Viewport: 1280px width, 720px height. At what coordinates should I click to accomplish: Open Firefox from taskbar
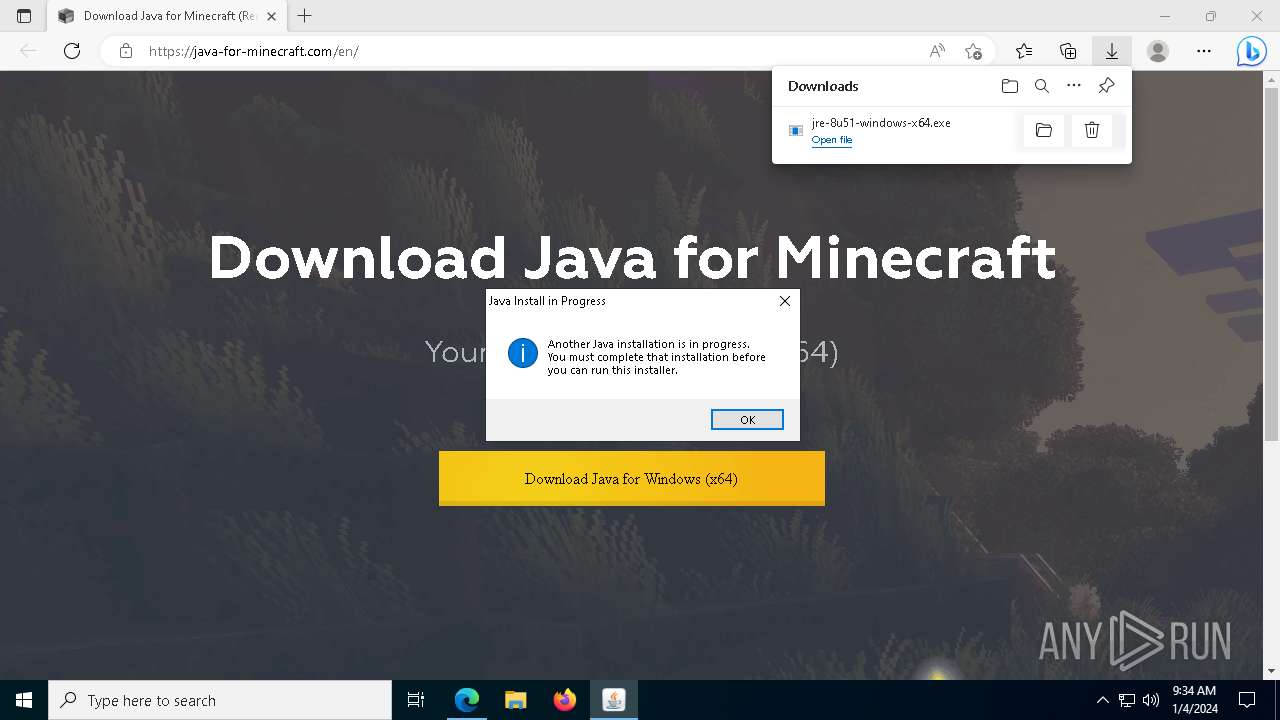[x=565, y=700]
